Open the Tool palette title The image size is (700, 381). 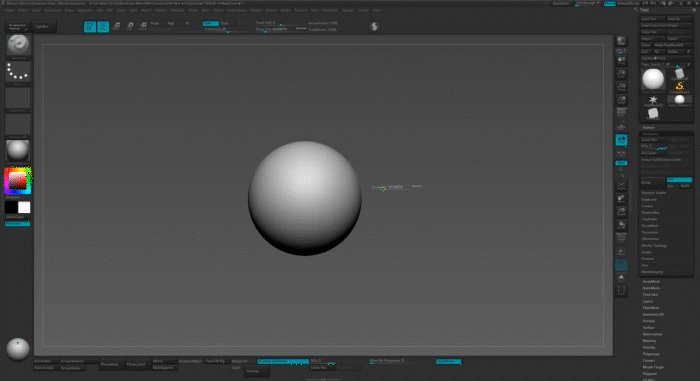[644, 10]
